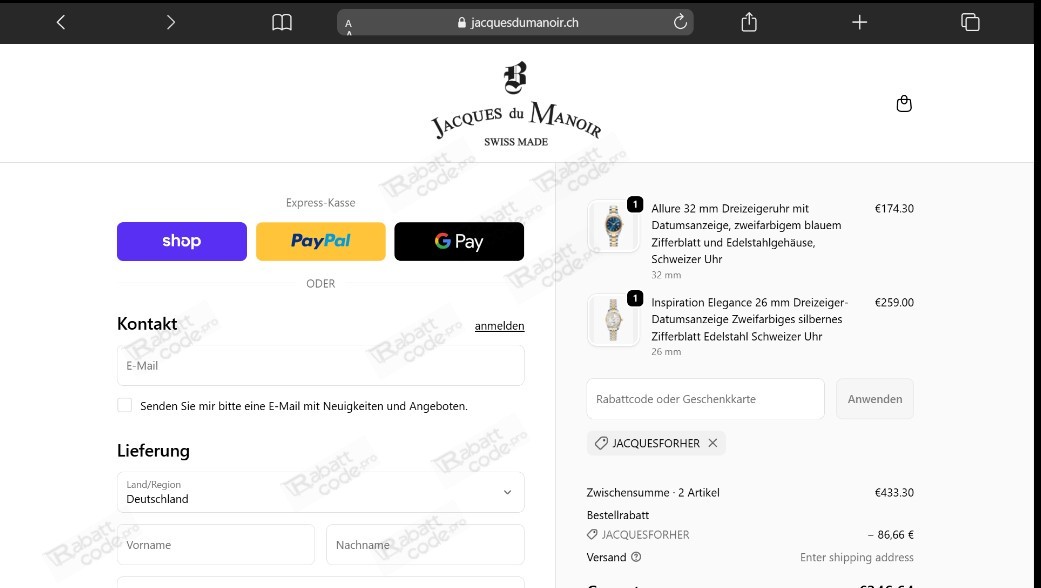
Task: Select the Allure 32 mm watch thumbnail
Action: click(x=613, y=225)
